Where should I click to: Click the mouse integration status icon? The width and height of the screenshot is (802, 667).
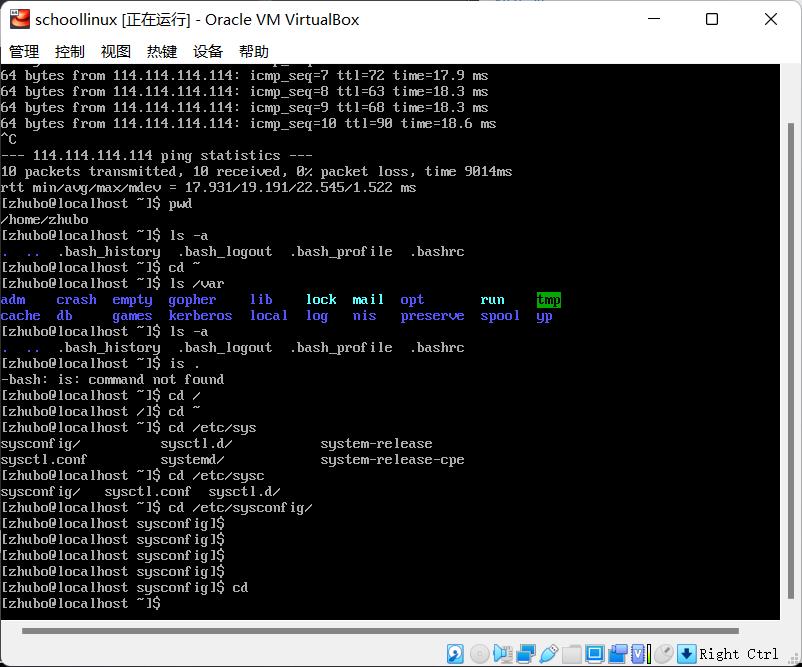[x=664, y=653]
